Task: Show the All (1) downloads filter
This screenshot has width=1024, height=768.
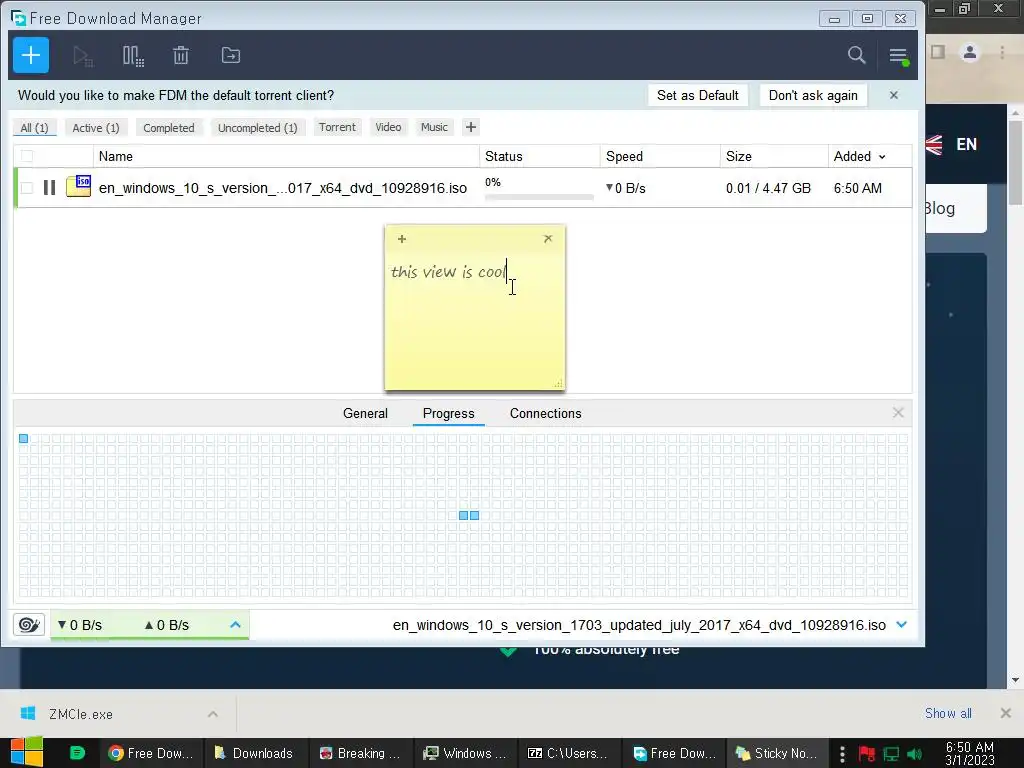Action: point(35,127)
